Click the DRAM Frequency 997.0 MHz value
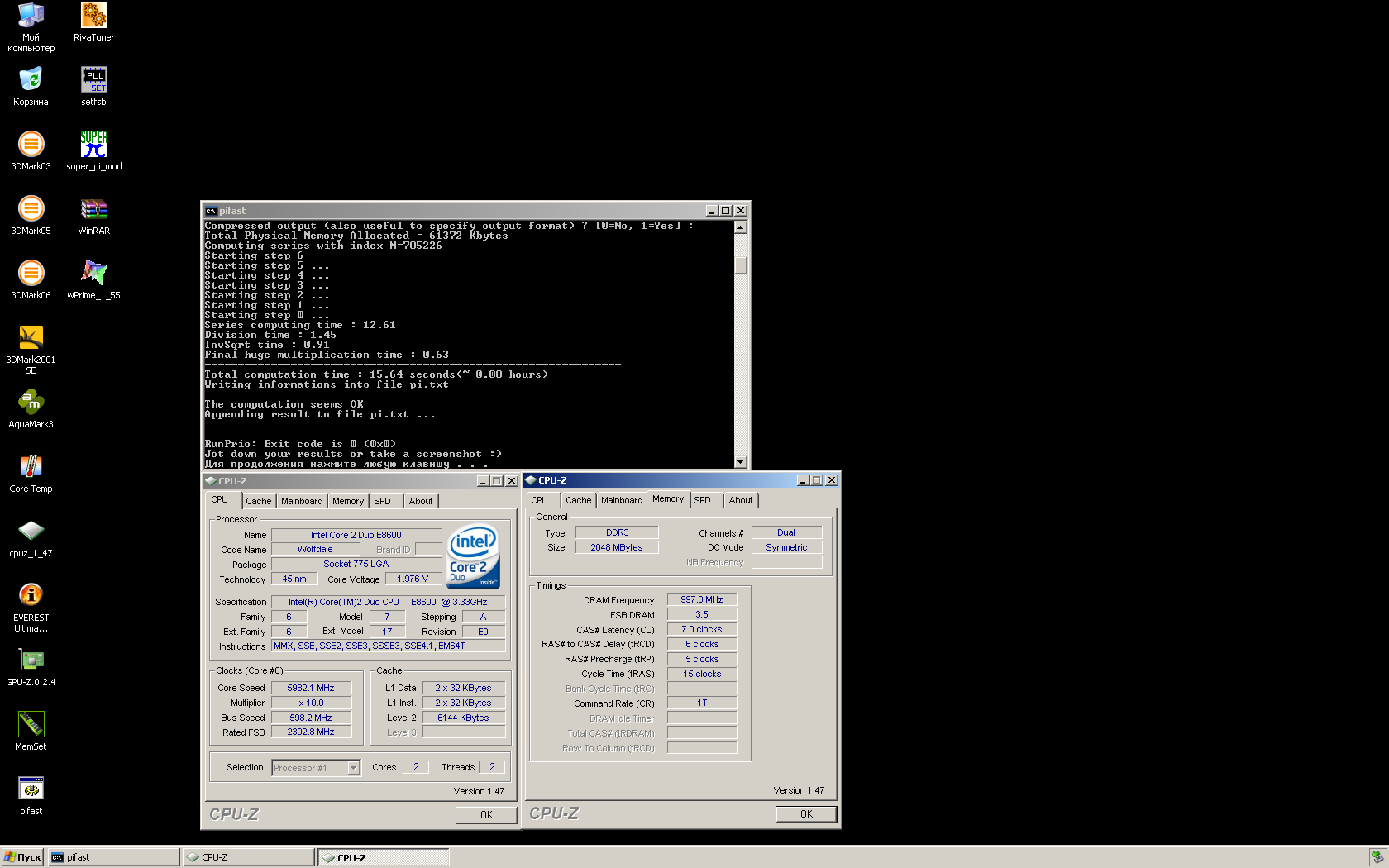 coord(702,600)
